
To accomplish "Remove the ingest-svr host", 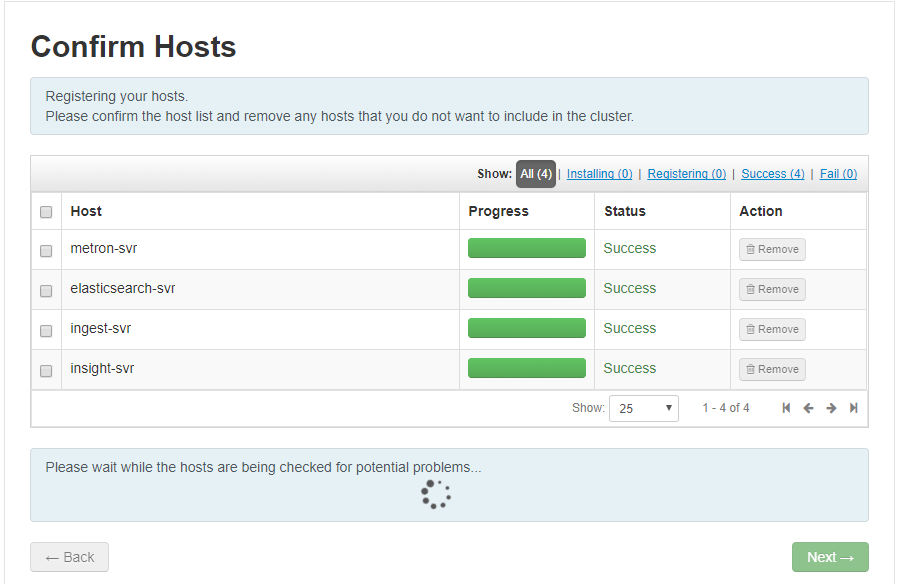I will click(x=772, y=329).
